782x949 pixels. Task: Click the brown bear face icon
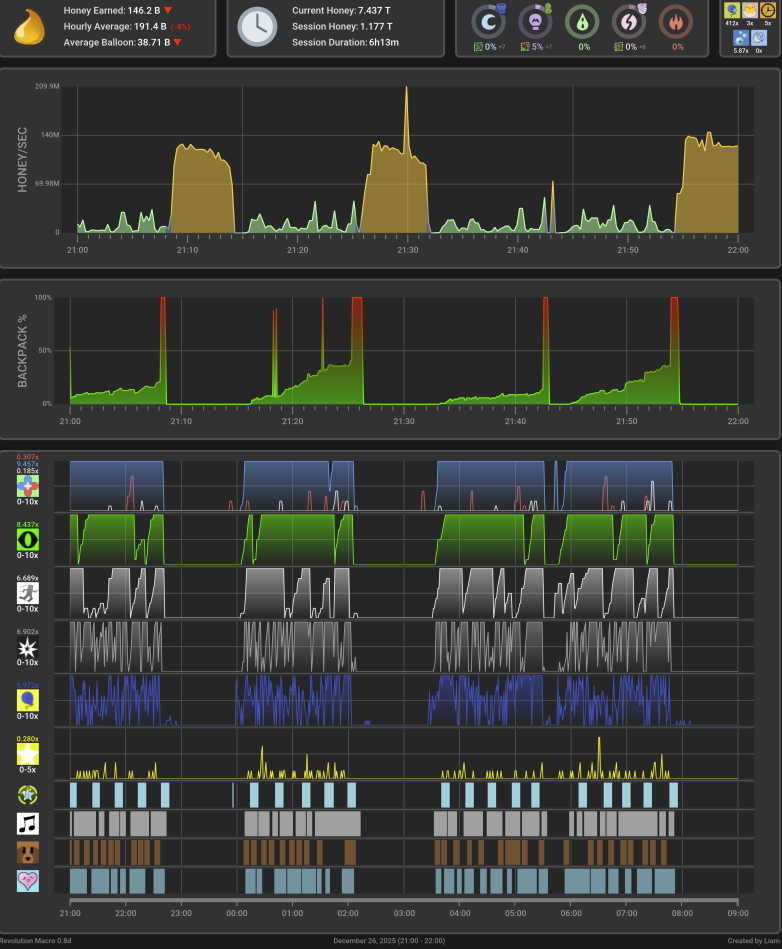tap(27, 852)
